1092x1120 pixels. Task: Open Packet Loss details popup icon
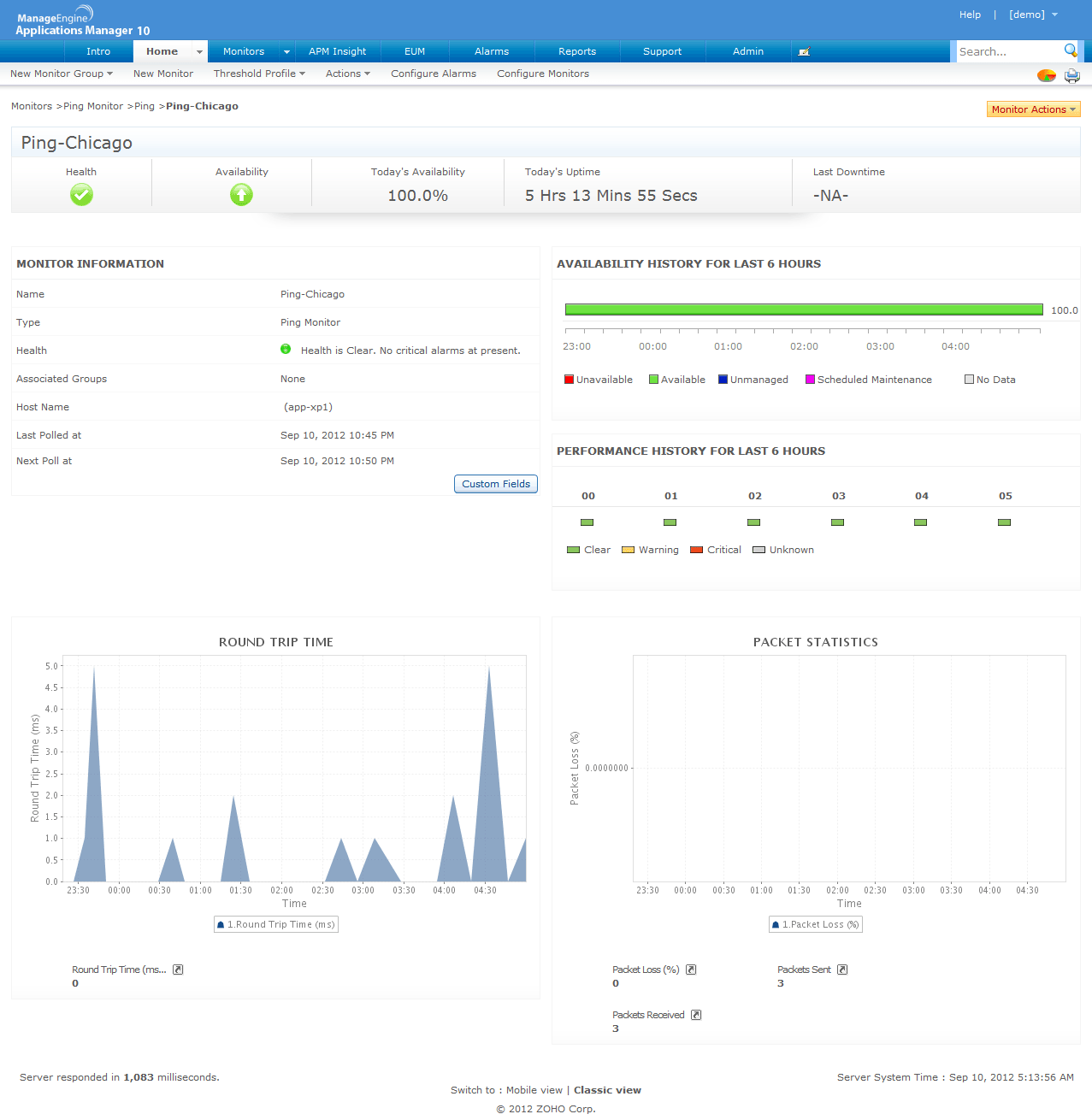click(x=691, y=970)
